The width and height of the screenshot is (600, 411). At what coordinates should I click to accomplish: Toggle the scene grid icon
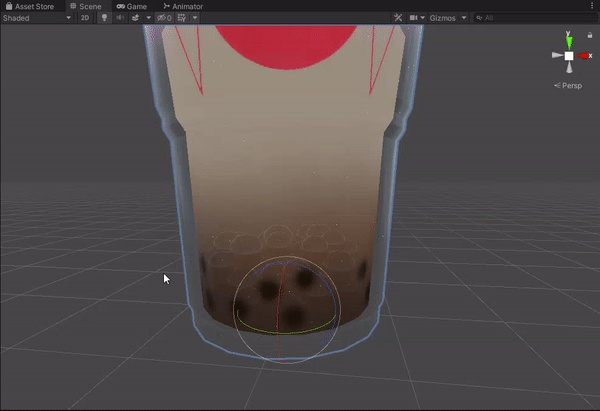coord(182,18)
